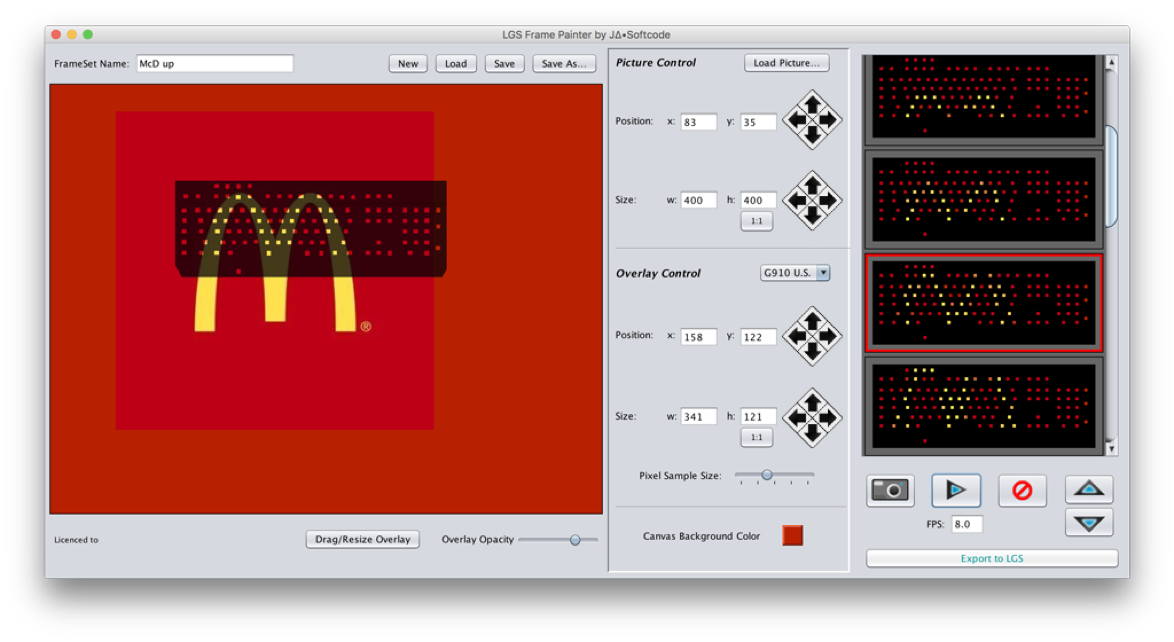Edit picture size height field
Viewport: 1174px width, 642px height.
[x=758, y=200]
